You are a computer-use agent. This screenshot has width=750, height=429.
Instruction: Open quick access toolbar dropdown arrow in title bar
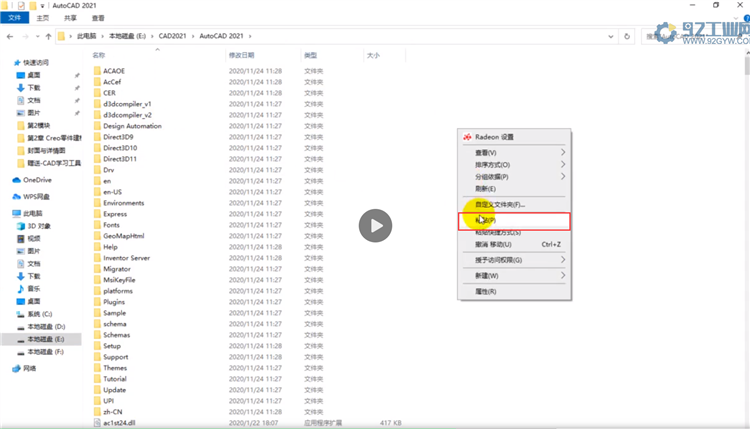[x=42, y=6]
